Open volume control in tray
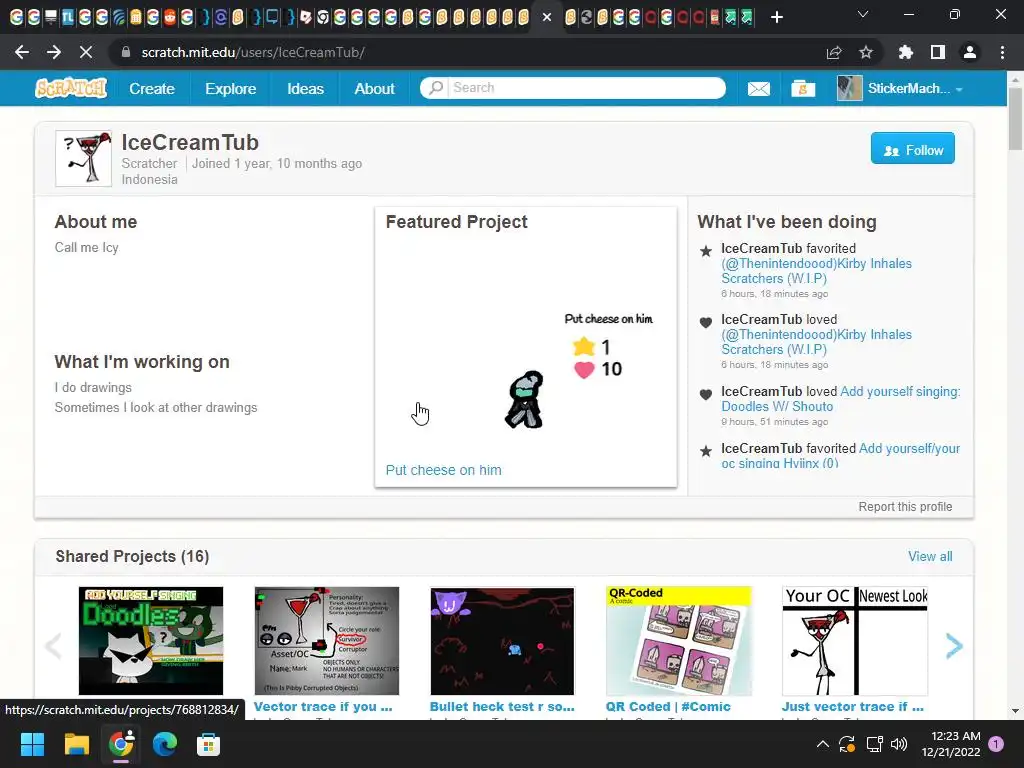 [899, 744]
